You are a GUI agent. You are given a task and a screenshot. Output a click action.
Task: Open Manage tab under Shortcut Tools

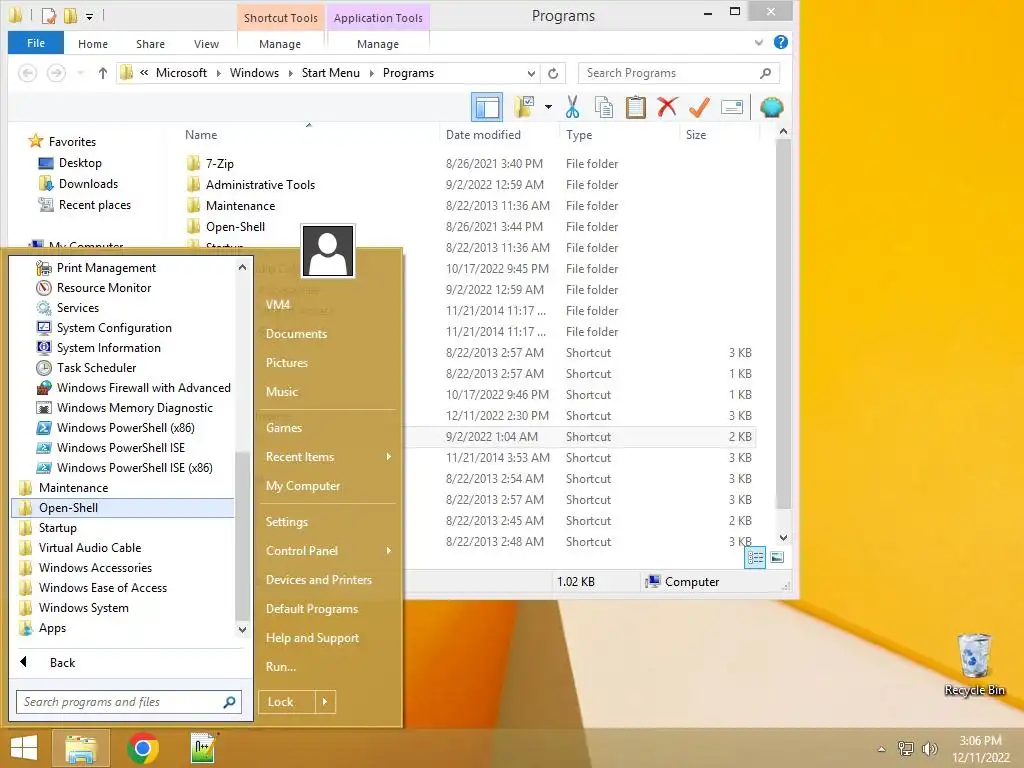tap(280, 44)
